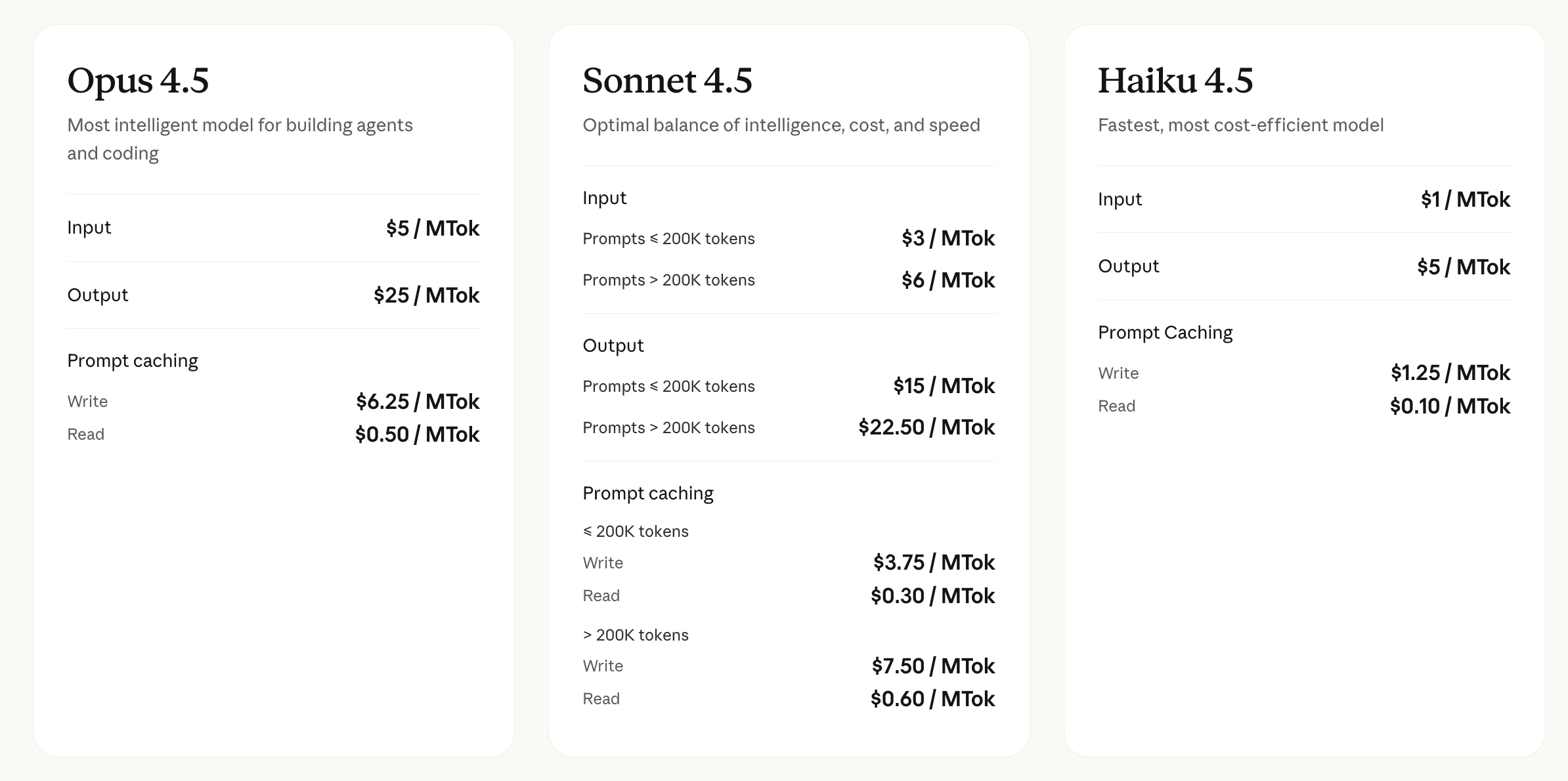Select the Opus 4.5 $25 output price
1568x781 pixels.
(426, 295)
